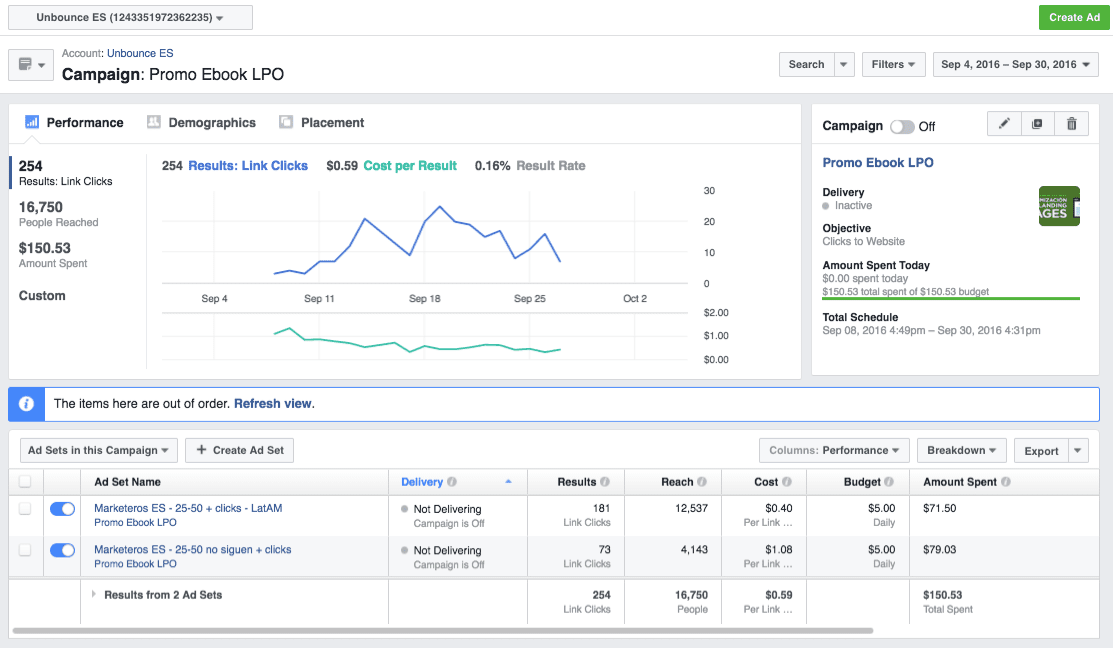Open the Breakdown dropdown
Screen dimensions: 1113x648
tap(962, 451)
